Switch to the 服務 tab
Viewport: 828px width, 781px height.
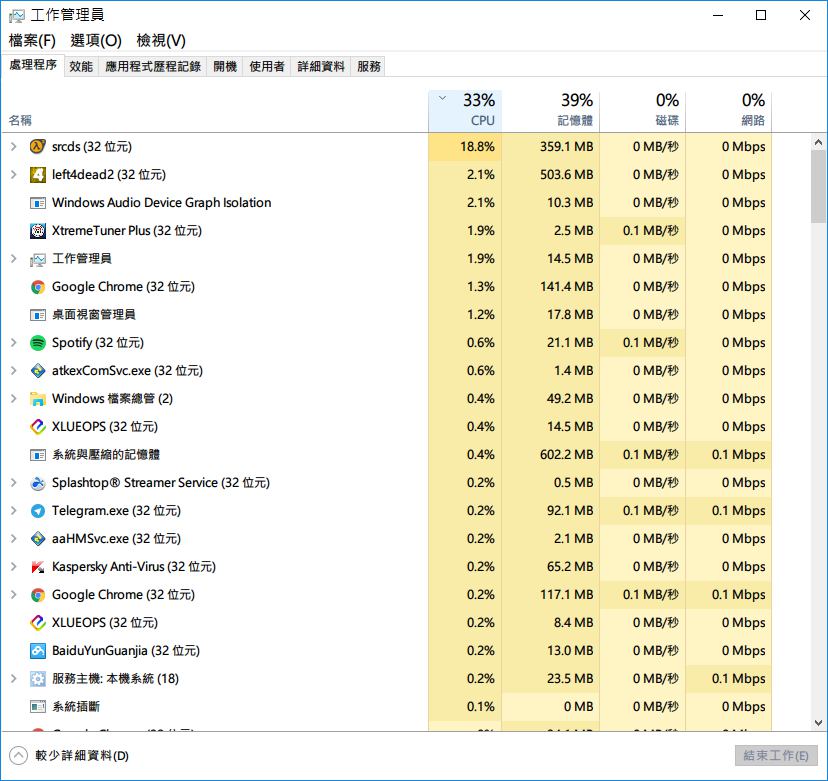point(369,67)
